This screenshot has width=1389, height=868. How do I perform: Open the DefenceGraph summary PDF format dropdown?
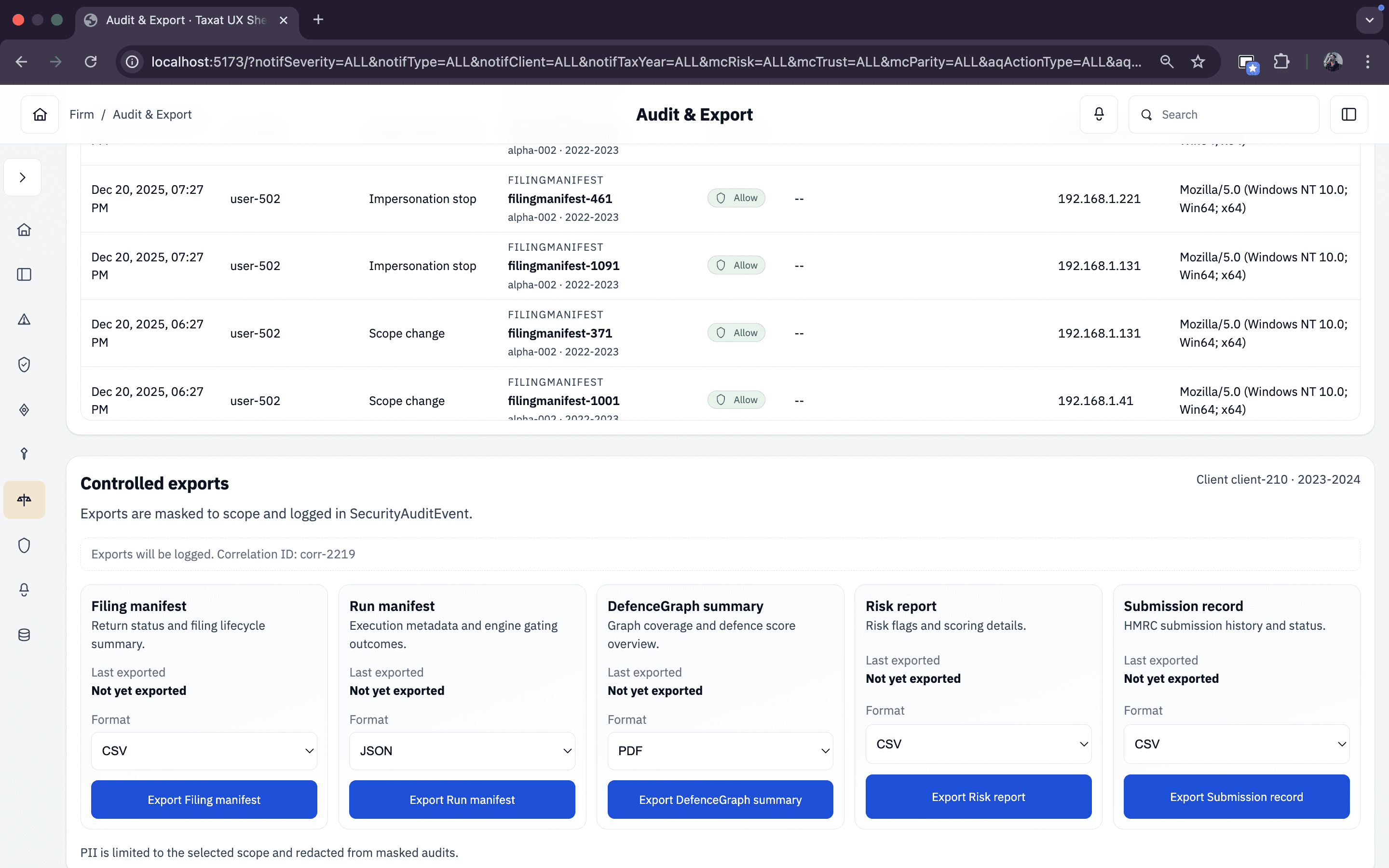point(720,750)
